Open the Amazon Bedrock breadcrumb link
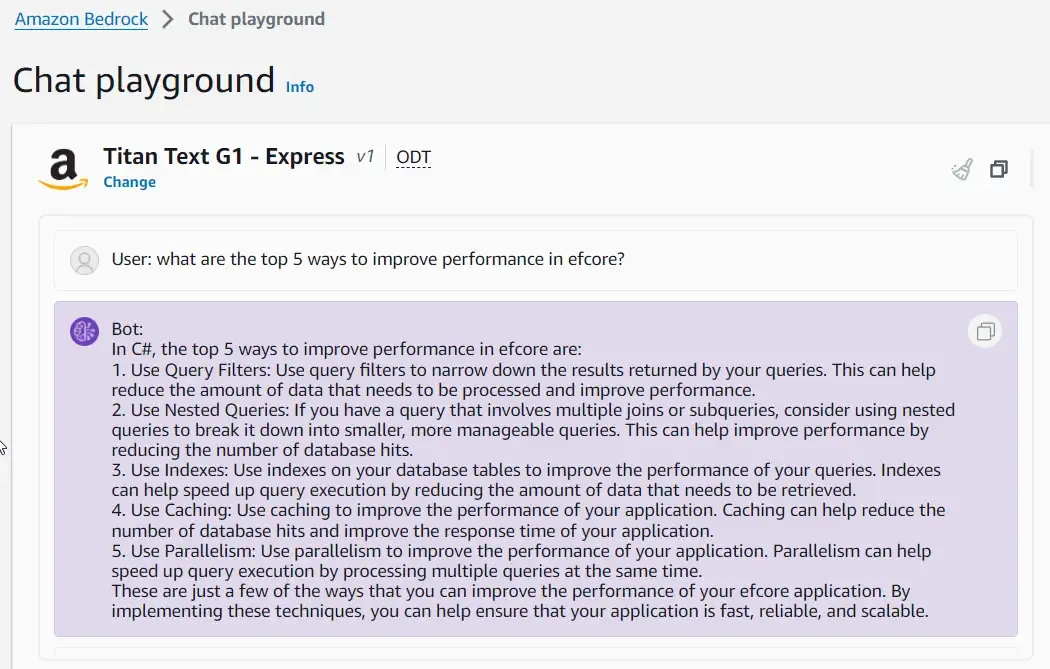 81,19
